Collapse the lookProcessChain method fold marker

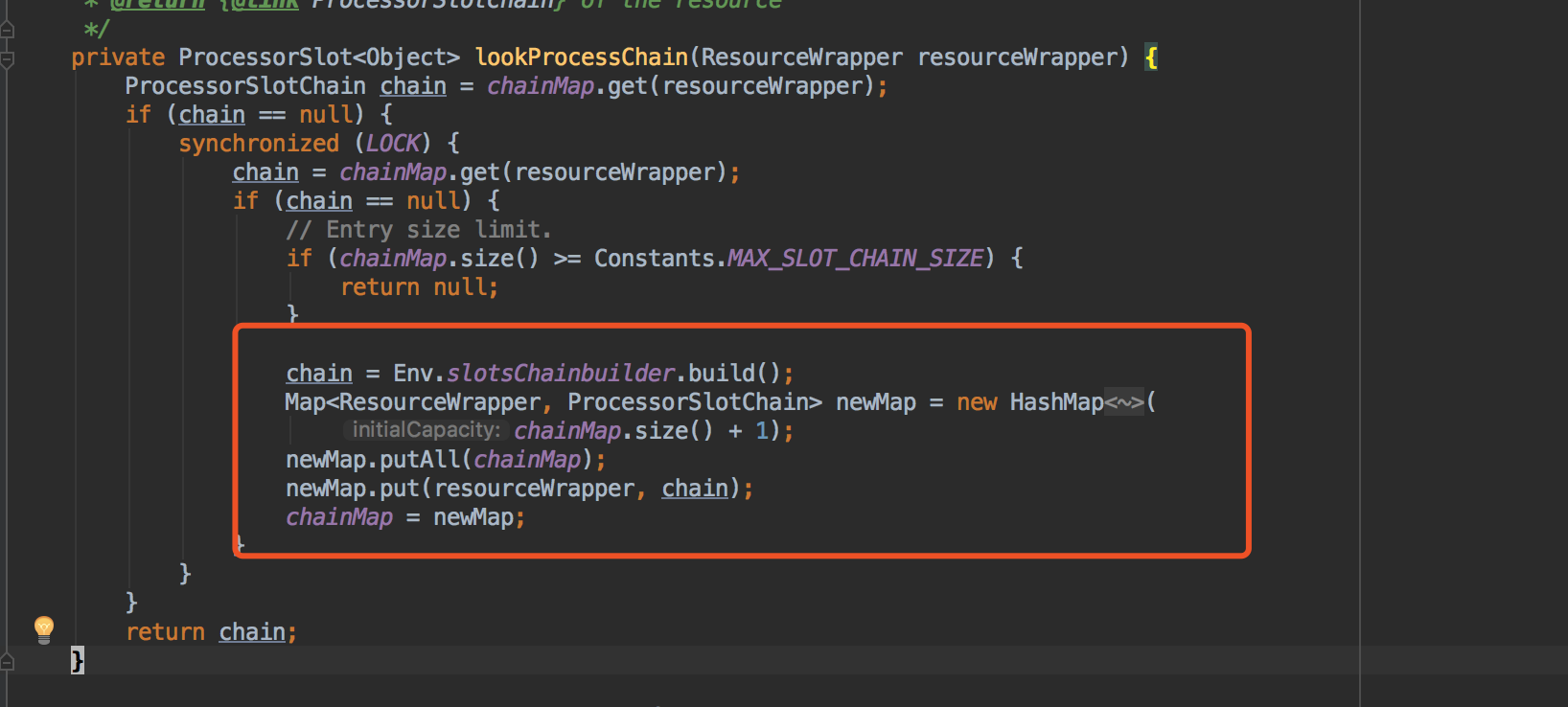click(x=7, y=59)
